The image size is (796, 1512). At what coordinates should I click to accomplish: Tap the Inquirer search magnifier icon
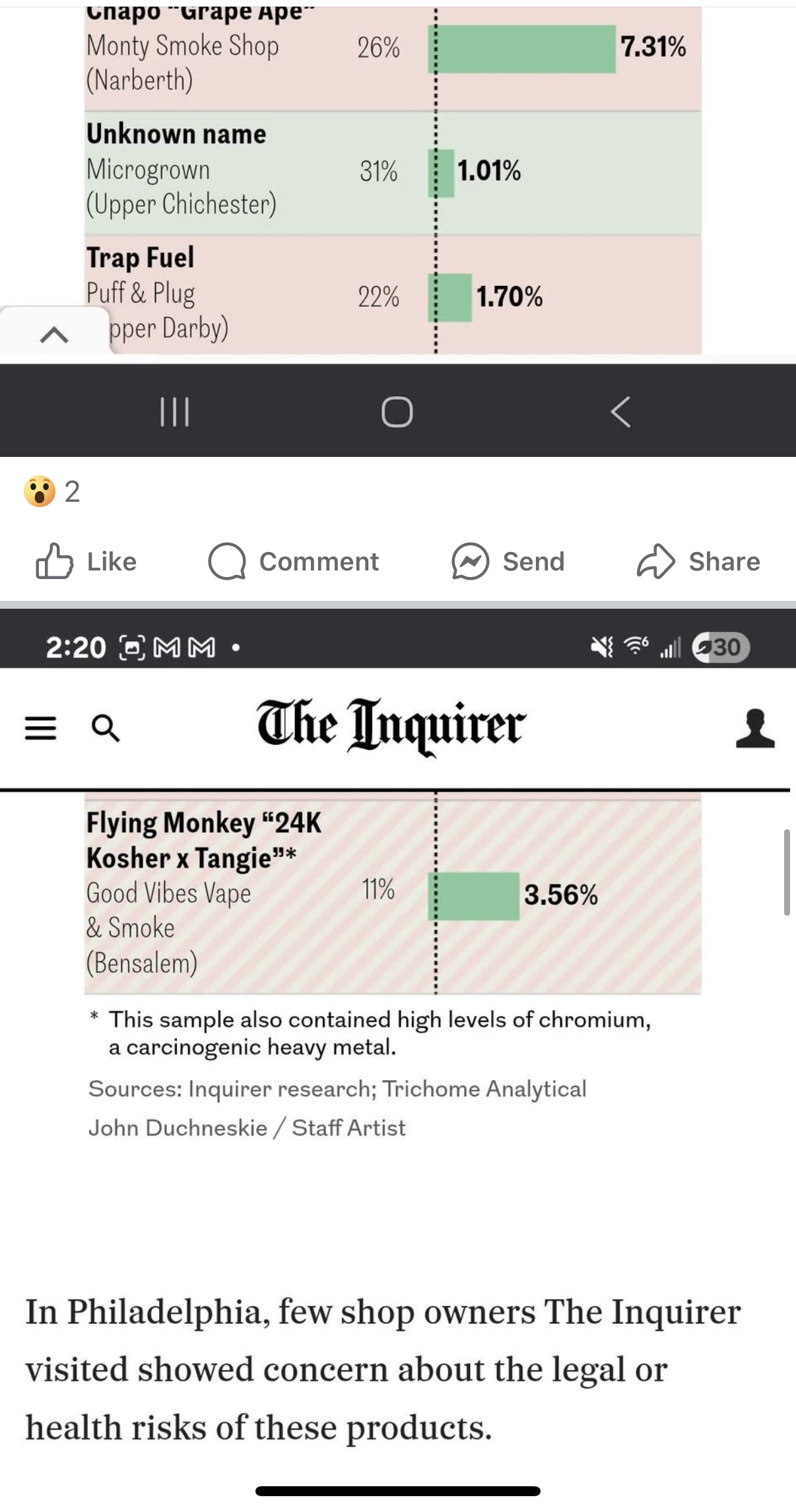pyautogui.click(x=105, y=728)
